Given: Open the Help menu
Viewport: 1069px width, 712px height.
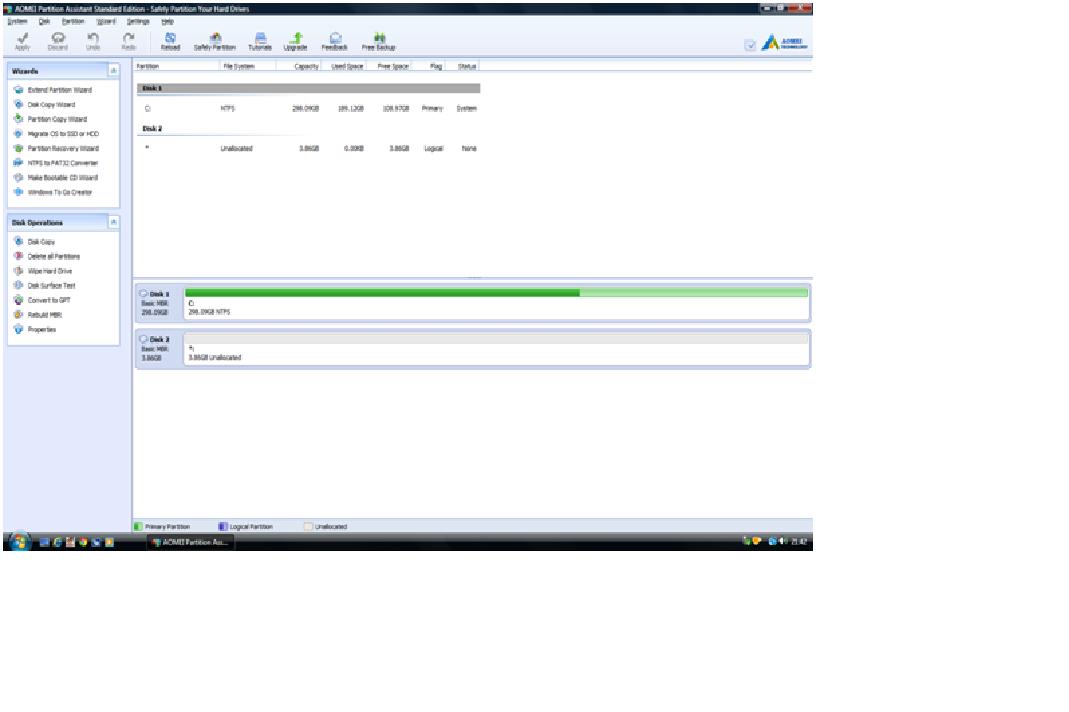Looking at the screenshot, I should pos(167,22).
